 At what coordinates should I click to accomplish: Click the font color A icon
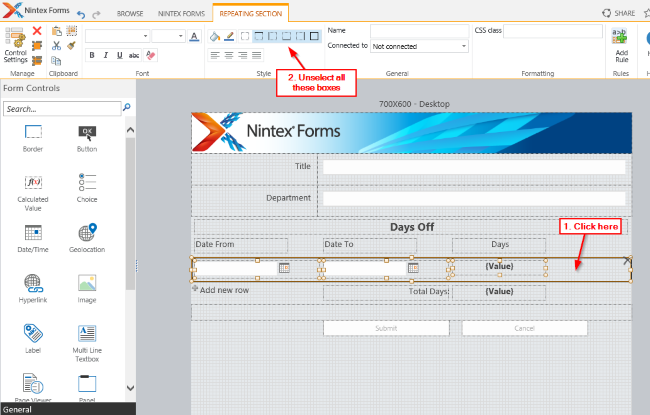(194, 36)
